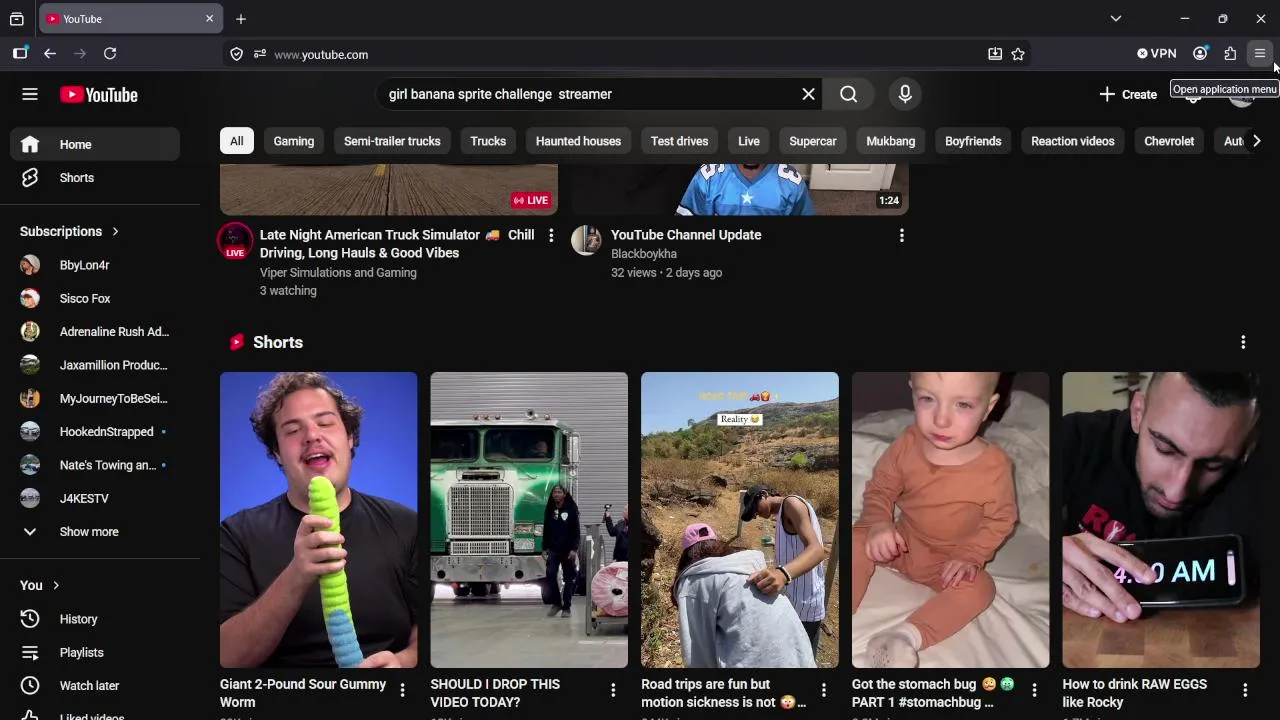Image resolution: width=1280 pixels, height=720 pixels.
Task: Open J4KESTV subscription channel
Action: (x=95, y=498)
